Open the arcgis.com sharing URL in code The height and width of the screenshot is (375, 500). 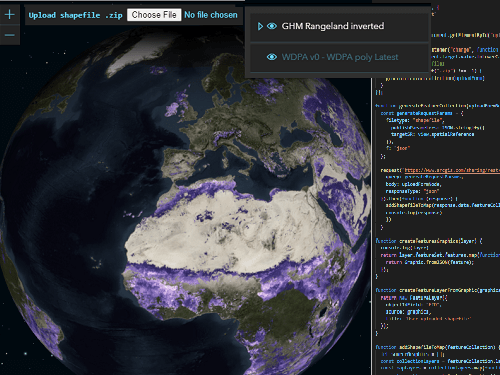[x=452, y=170]
